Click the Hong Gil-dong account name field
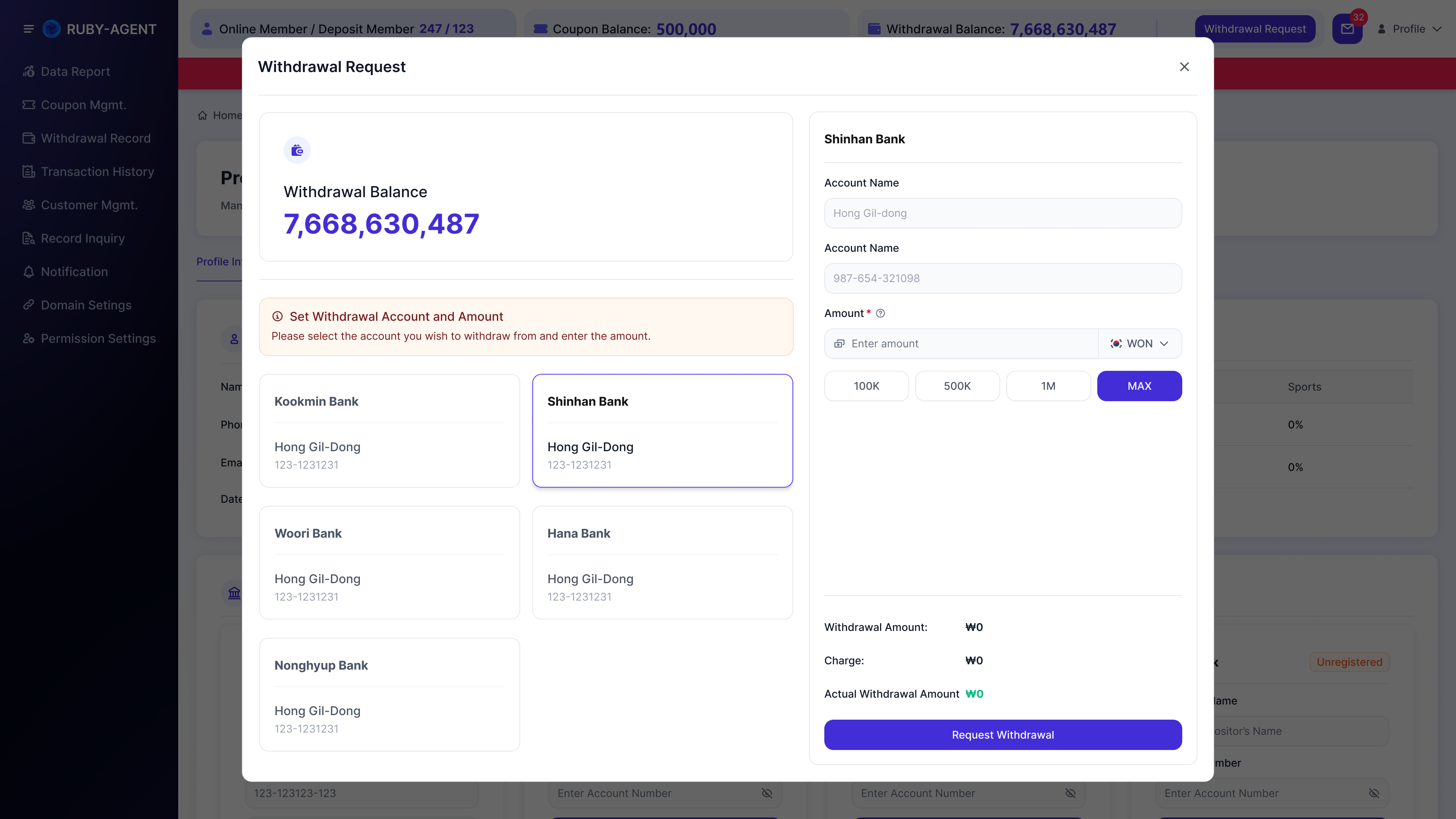This screenshot has height=819, width=1456. pyautogui.click(x=1003, y=213)
